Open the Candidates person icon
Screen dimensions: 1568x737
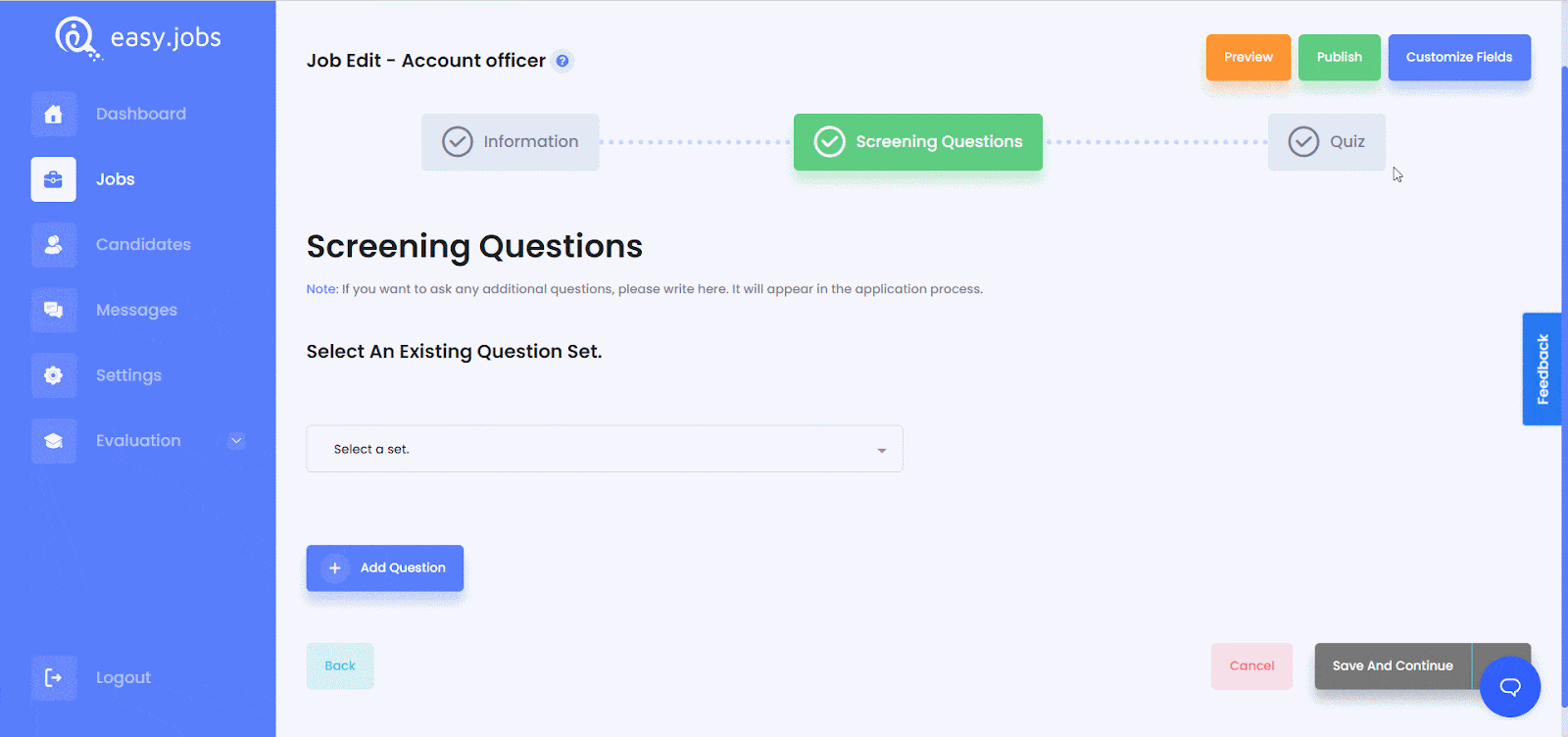[53, 245]
